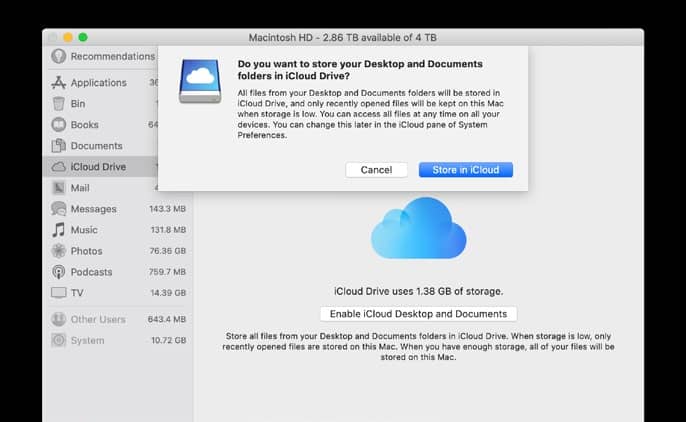Cancel the iCloud Drive dialog

(x=376, y=170)
